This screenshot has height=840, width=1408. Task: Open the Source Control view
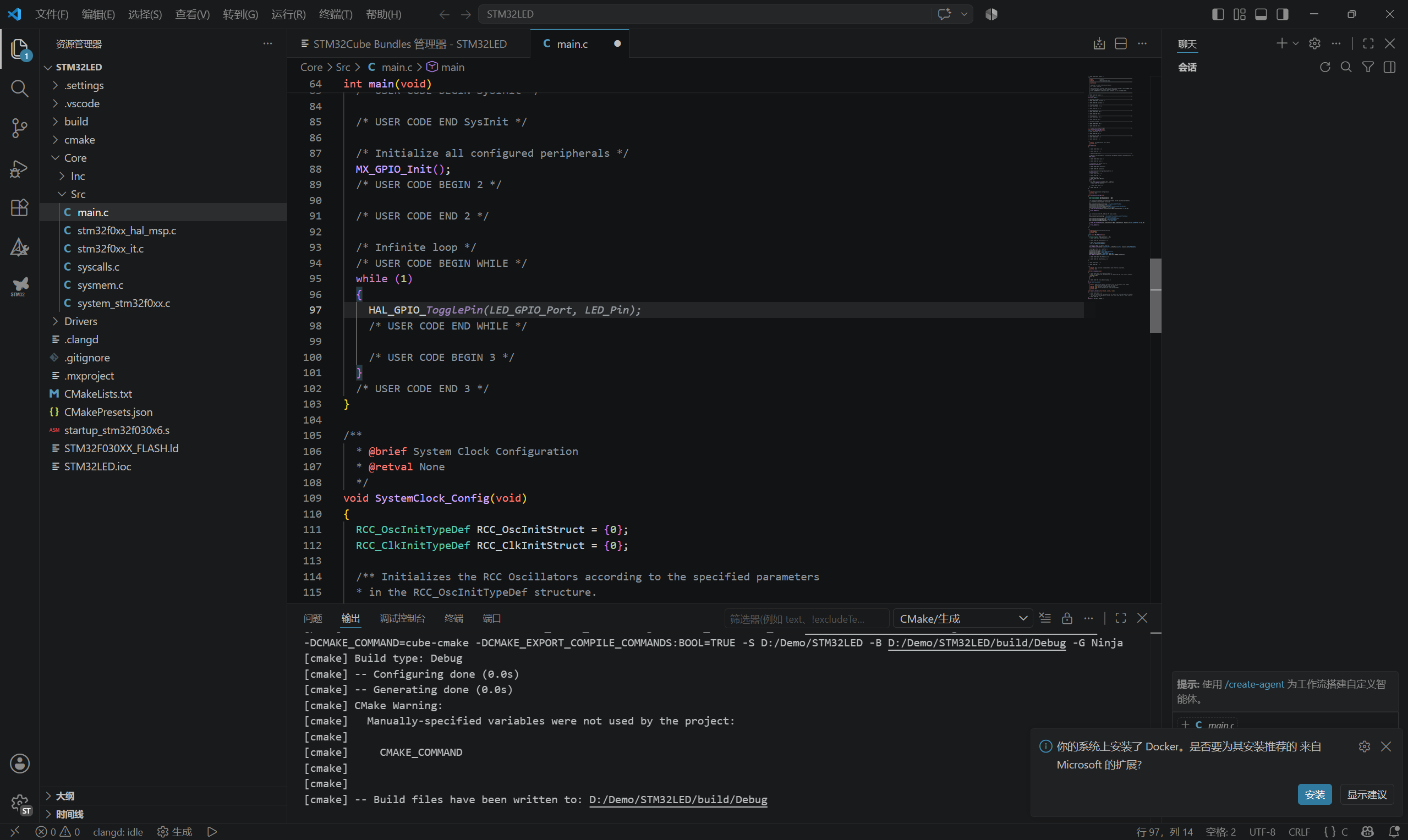tap(19, 128)
